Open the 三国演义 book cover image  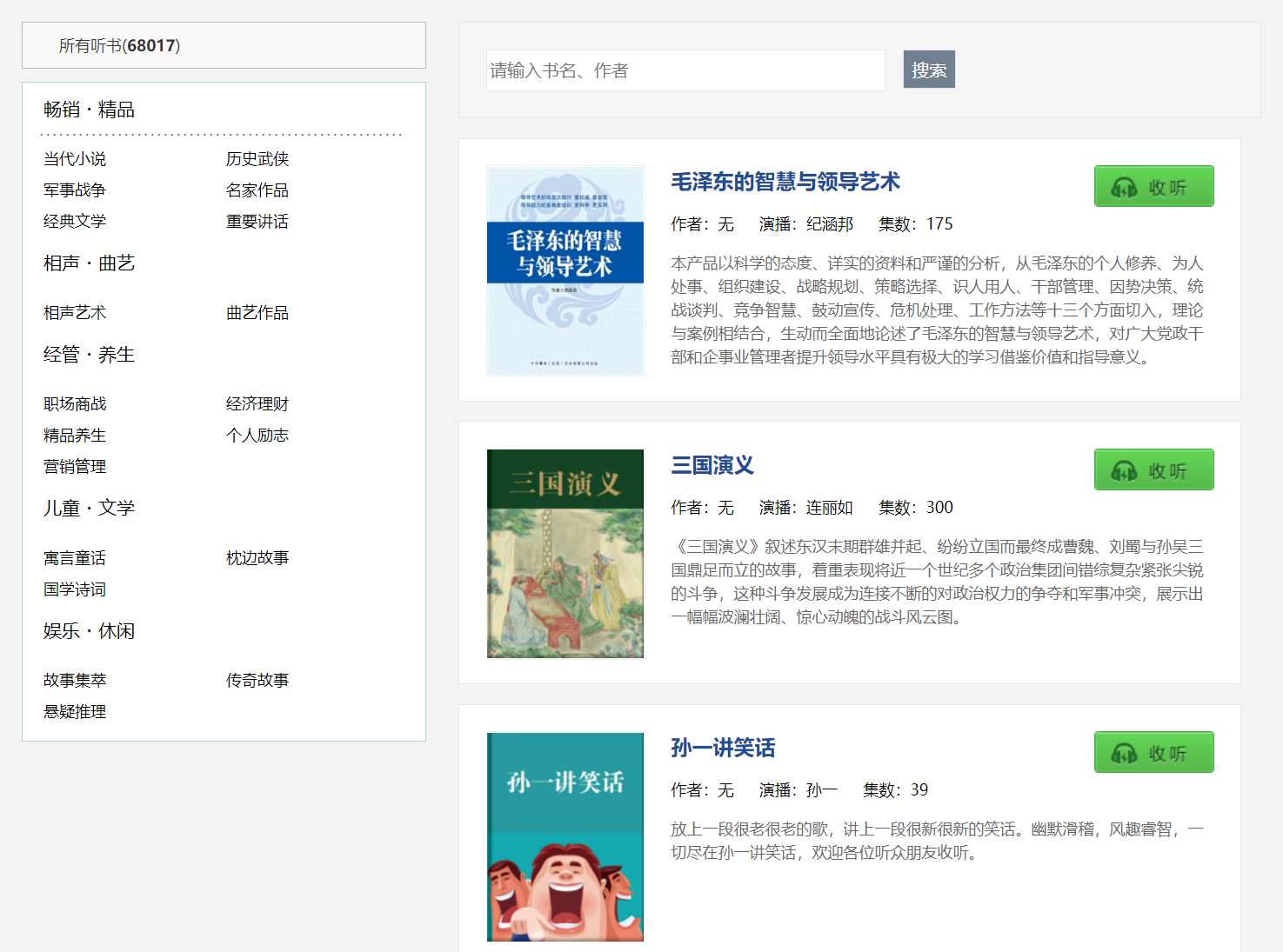click(565, 554)
